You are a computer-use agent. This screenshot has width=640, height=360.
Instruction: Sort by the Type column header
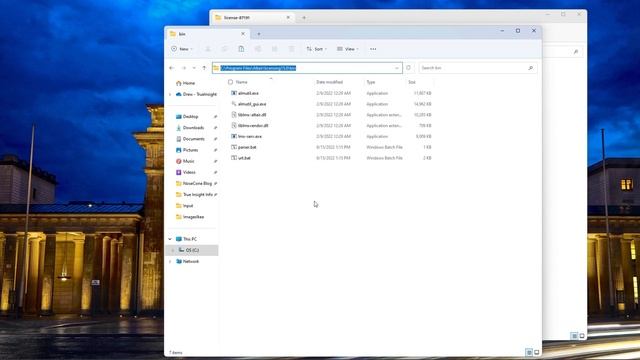pos(371,82)
